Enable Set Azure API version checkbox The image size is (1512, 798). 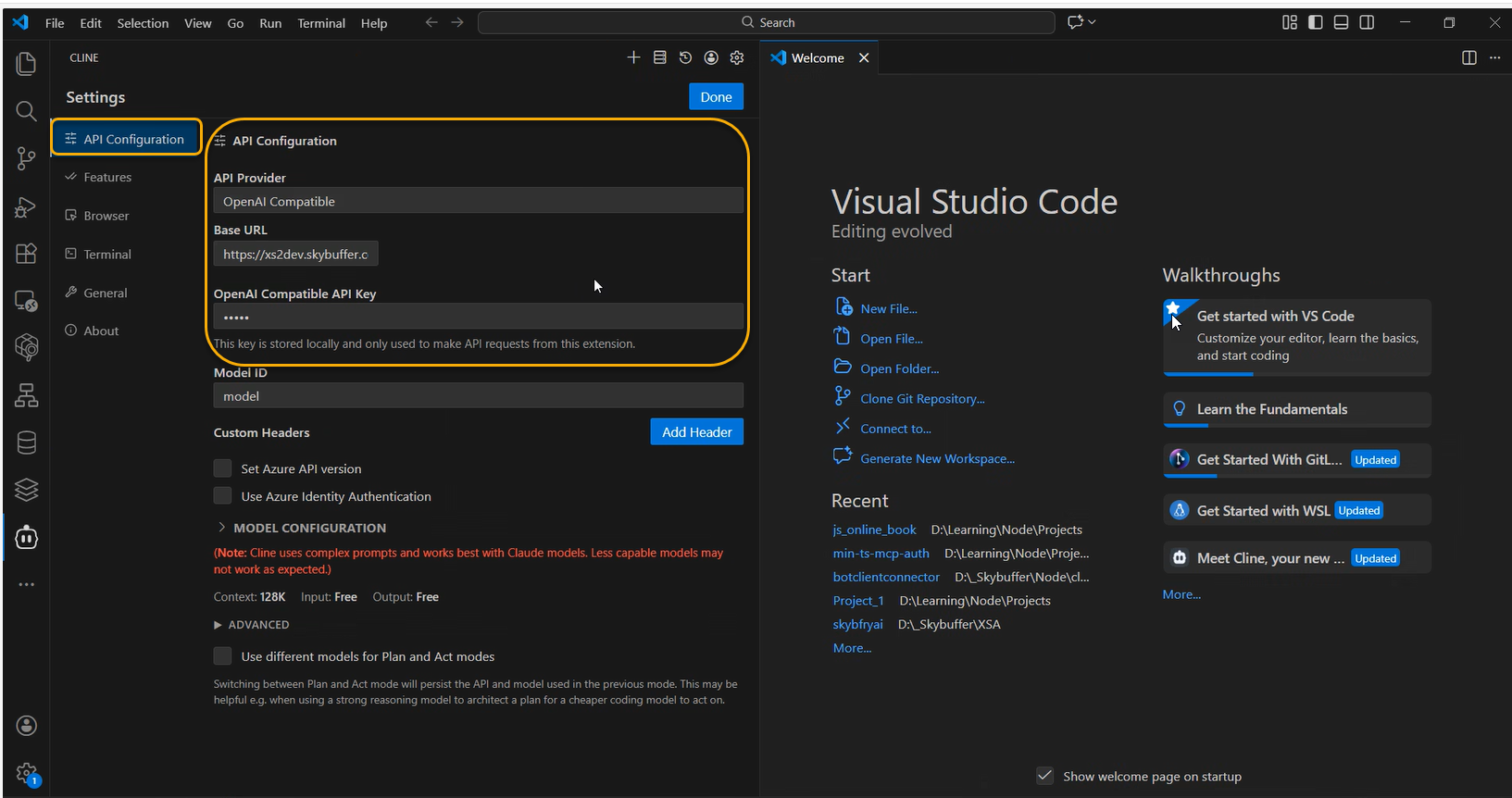click(x=222, y=468)
